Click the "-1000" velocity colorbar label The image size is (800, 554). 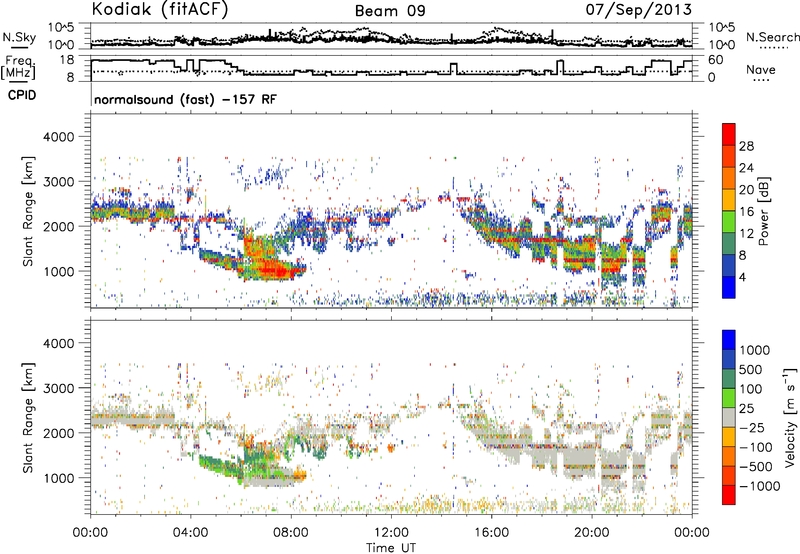click(x=760, y=486)
